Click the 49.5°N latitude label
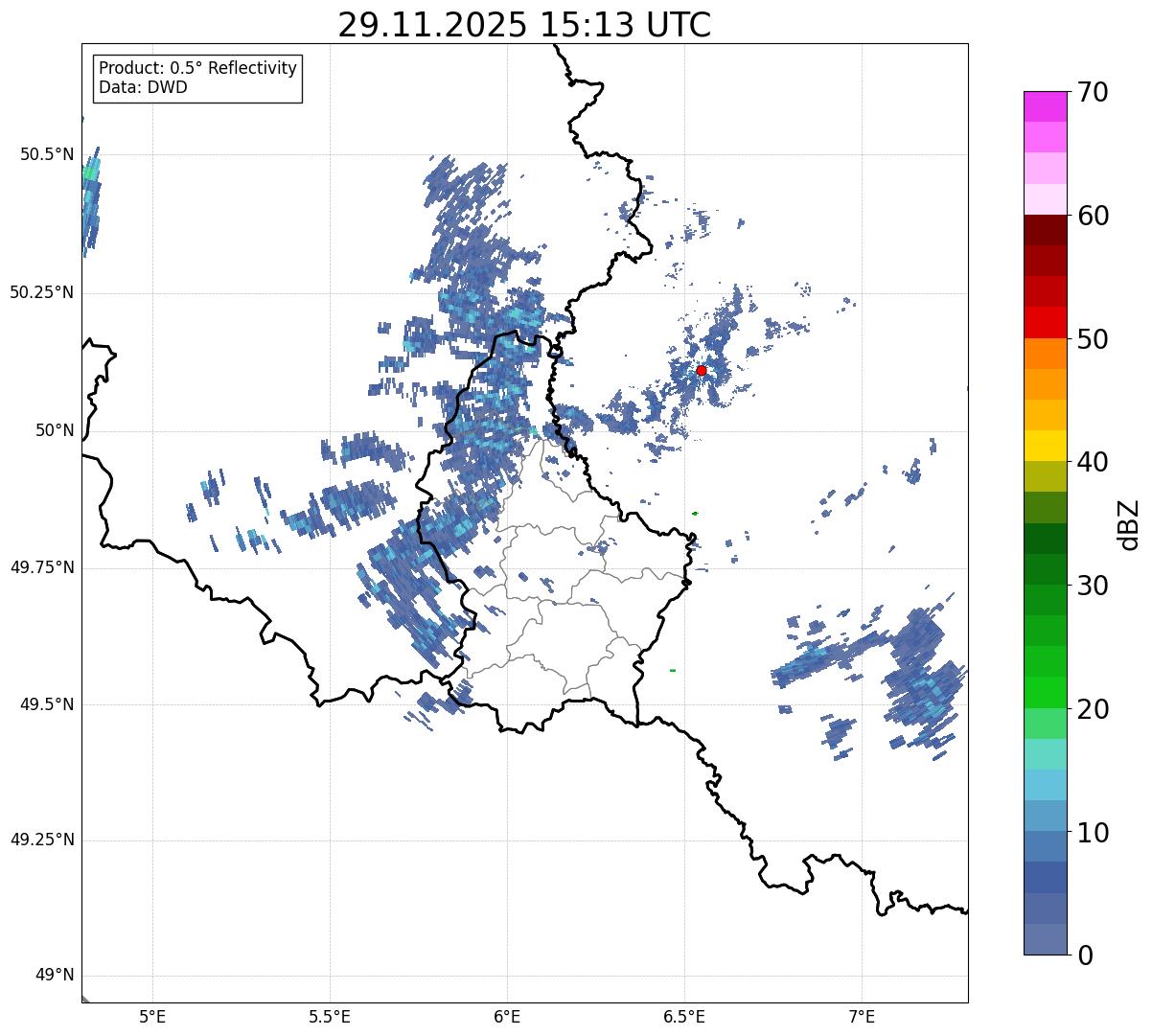 tap(47, 704)
